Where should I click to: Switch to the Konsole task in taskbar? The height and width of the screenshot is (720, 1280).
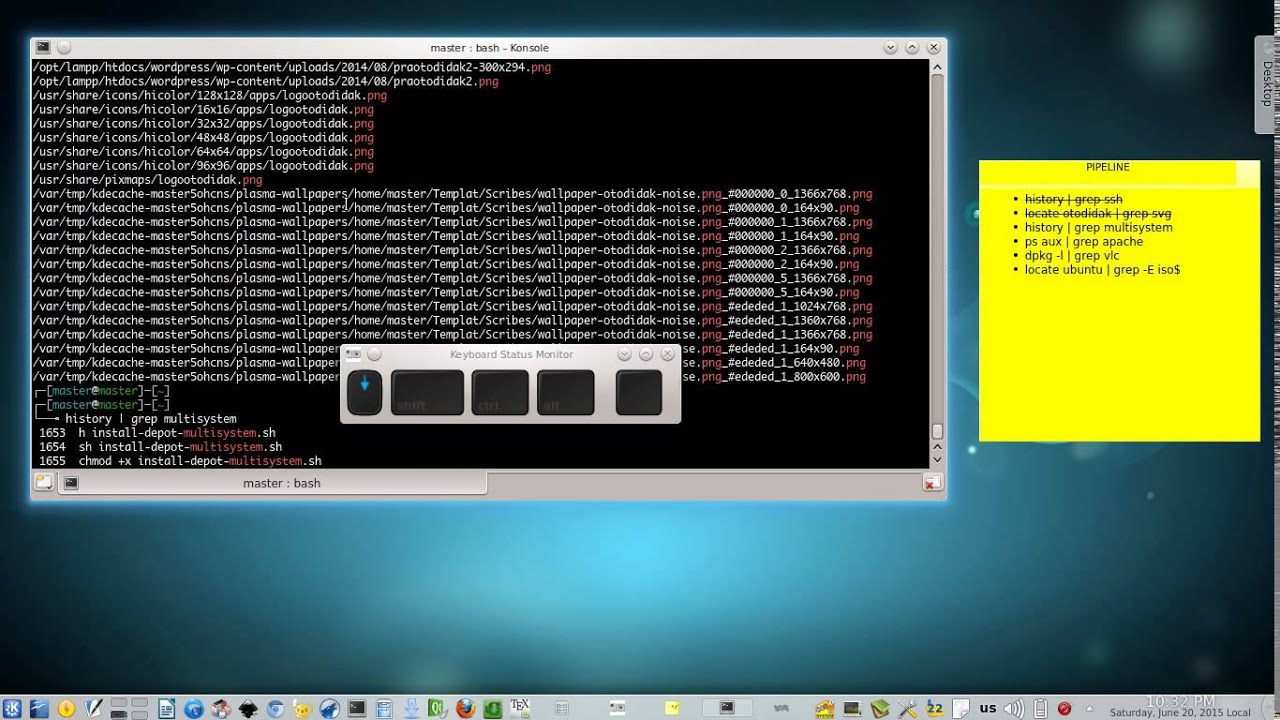(x=727, y=707)
